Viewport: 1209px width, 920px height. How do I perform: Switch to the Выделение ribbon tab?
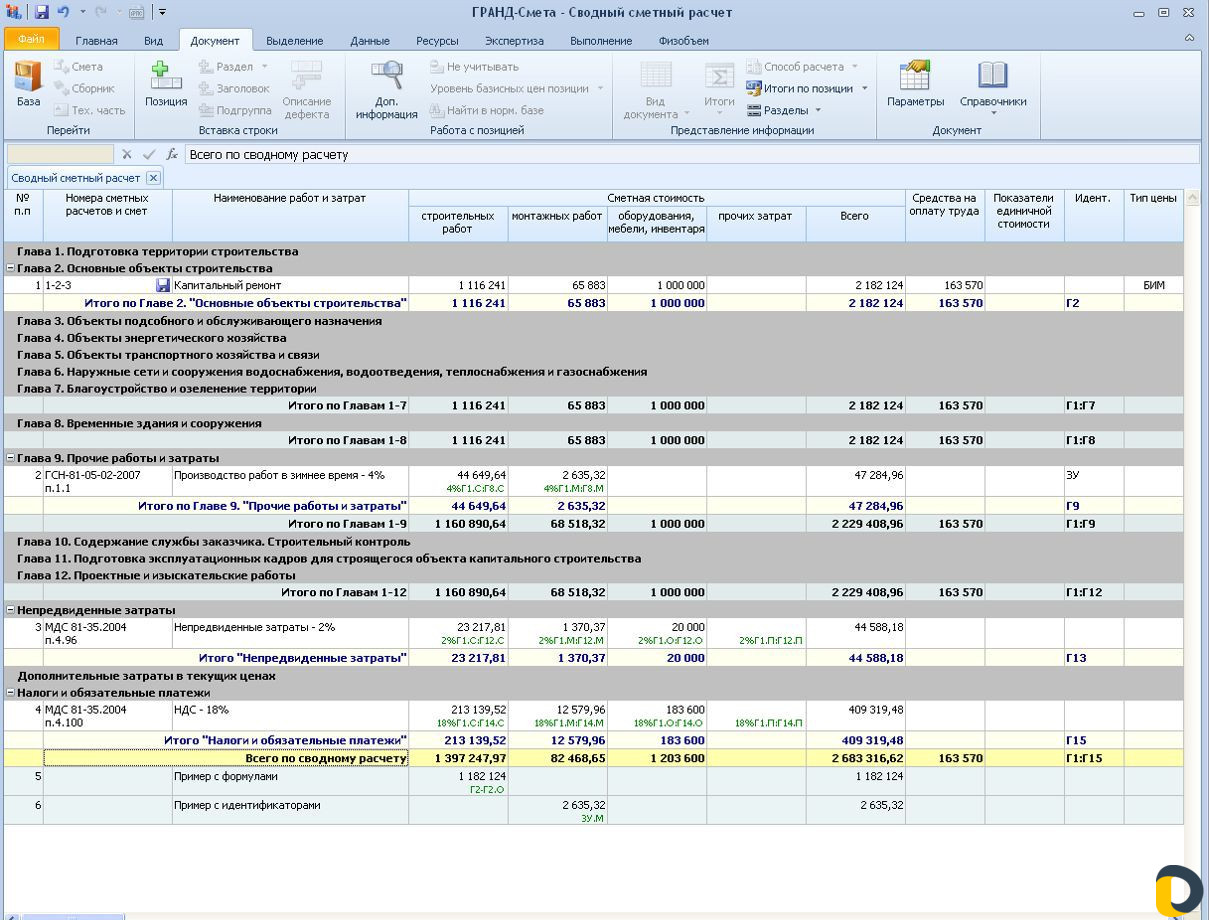tap(295, 41)
